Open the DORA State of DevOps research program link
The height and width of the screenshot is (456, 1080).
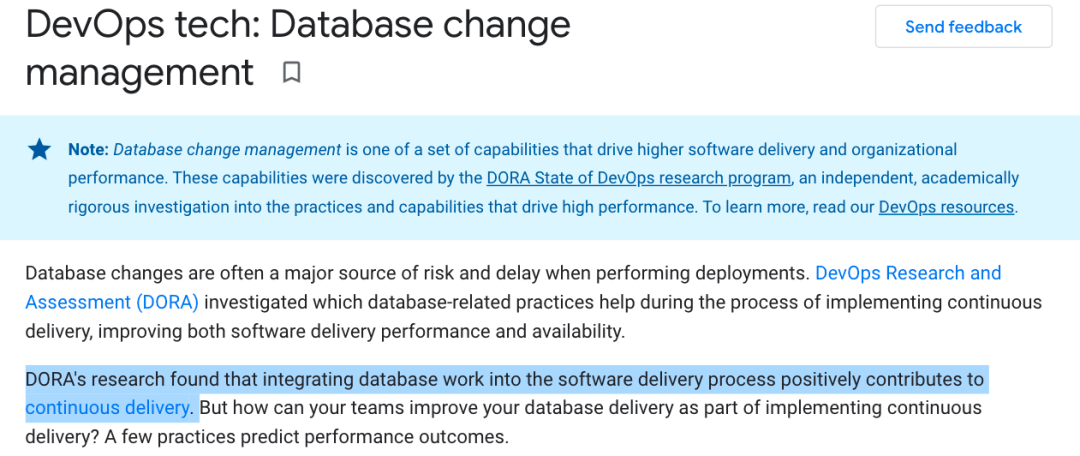pyautogui.click(x=638, y=178)
